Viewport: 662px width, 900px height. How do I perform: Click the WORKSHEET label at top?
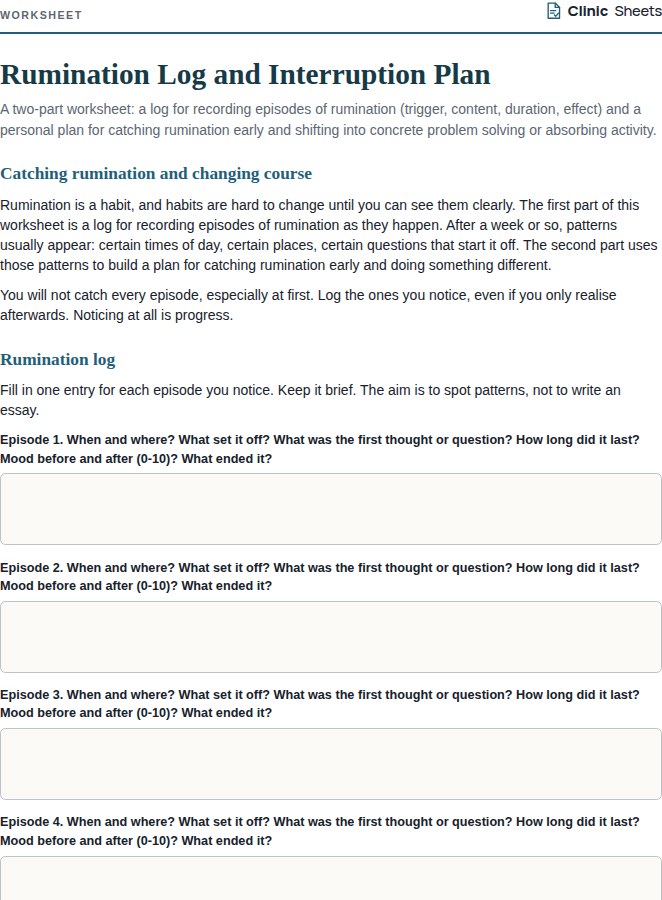41,15
